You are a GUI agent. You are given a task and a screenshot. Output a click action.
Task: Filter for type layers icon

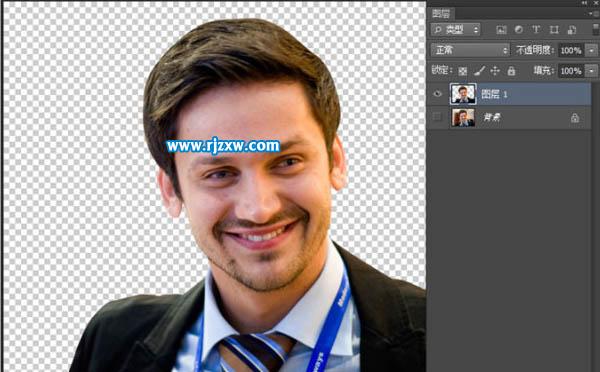tap(536, 30)
